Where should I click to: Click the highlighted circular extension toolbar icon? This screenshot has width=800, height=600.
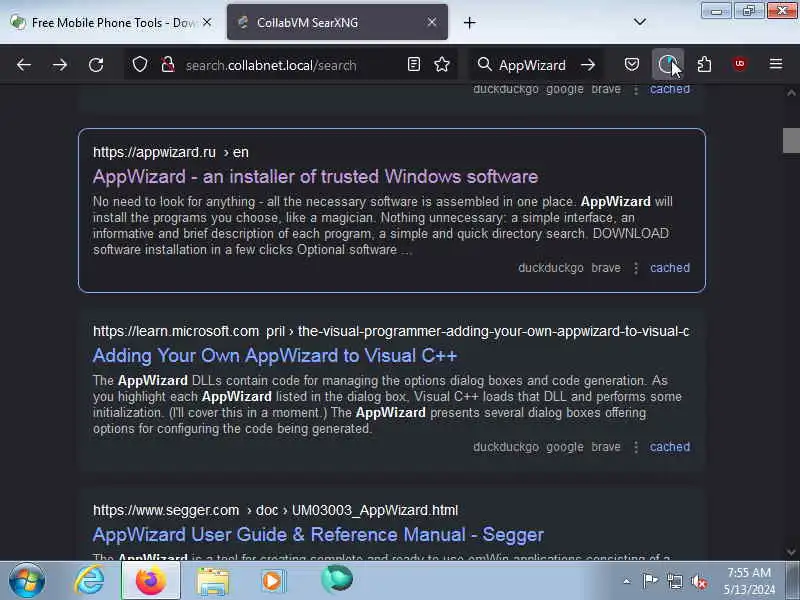point(668,64)
